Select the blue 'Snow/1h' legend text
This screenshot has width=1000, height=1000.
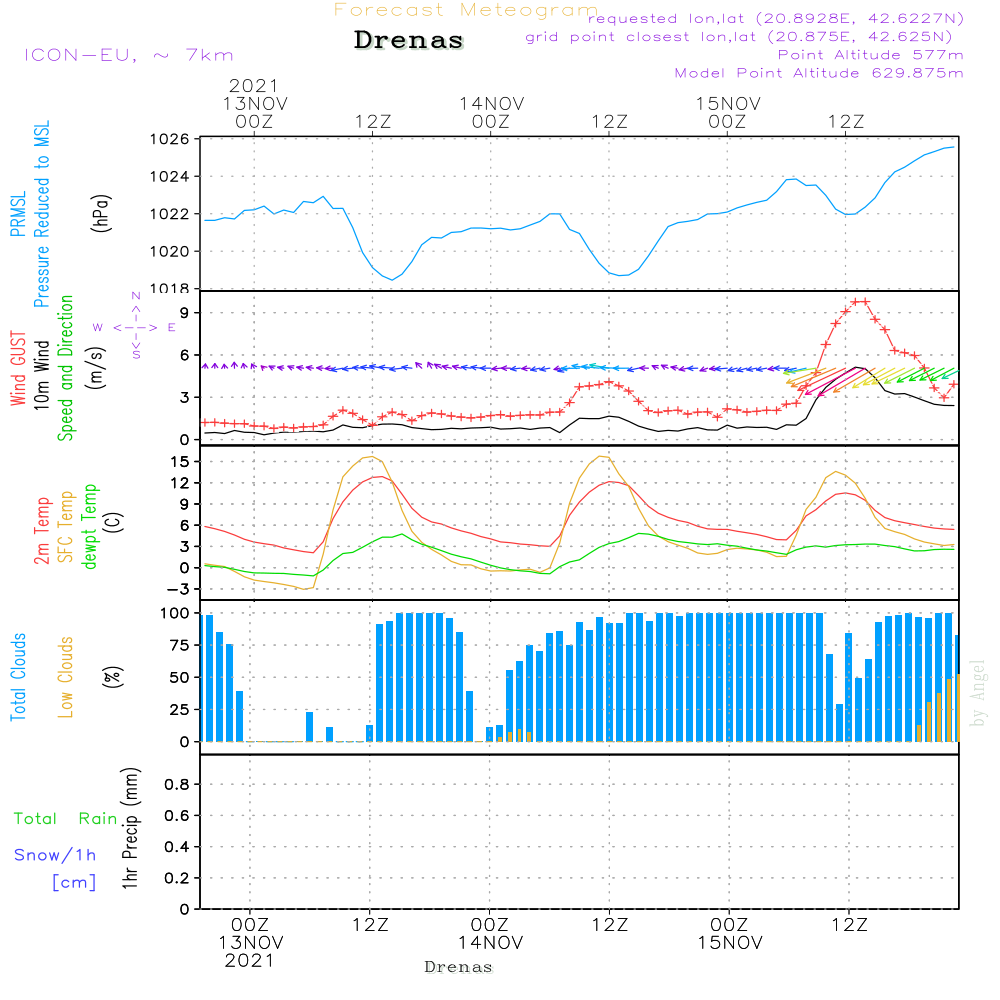point(55,855)
